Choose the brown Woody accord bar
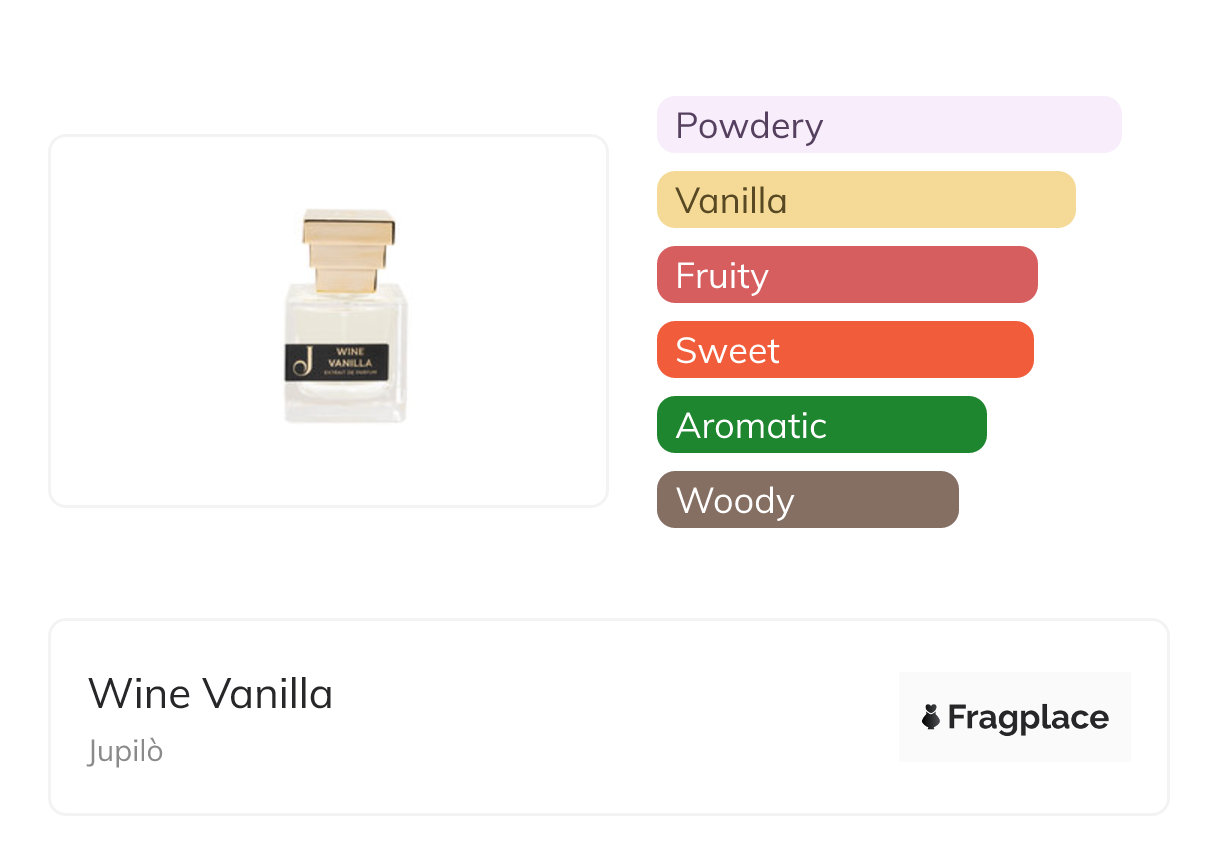This screenshot has width=1218, height=864. pos(807,500)
